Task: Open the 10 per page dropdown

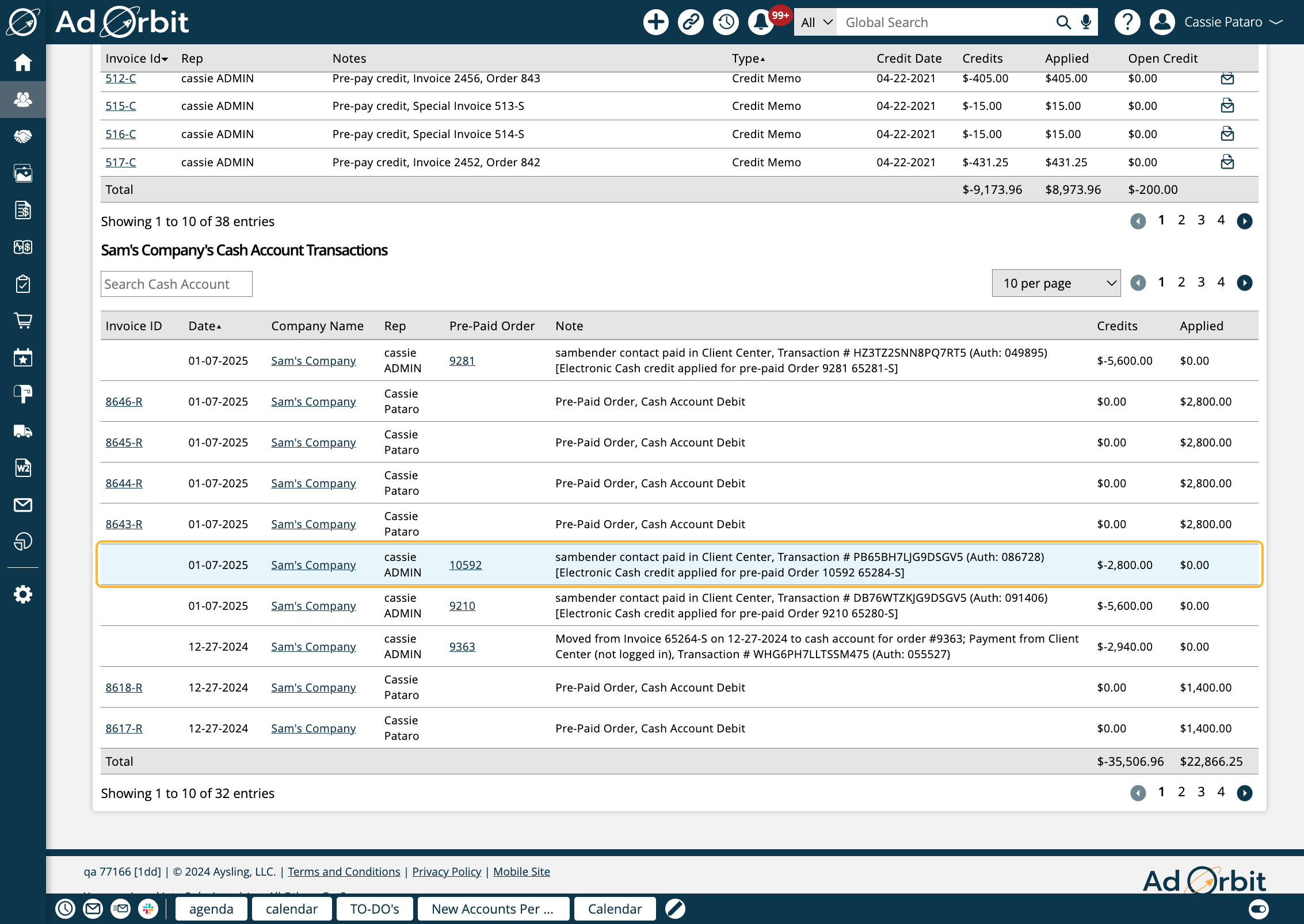Action: (1056, 283)
